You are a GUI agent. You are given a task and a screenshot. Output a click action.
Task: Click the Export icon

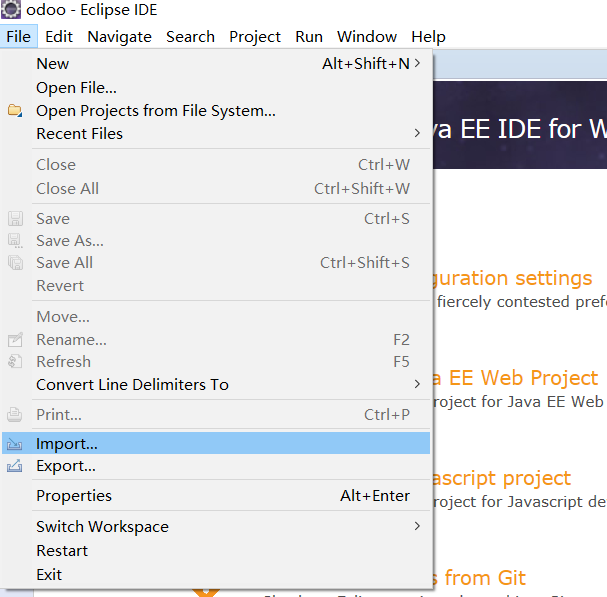click(15, 466)
